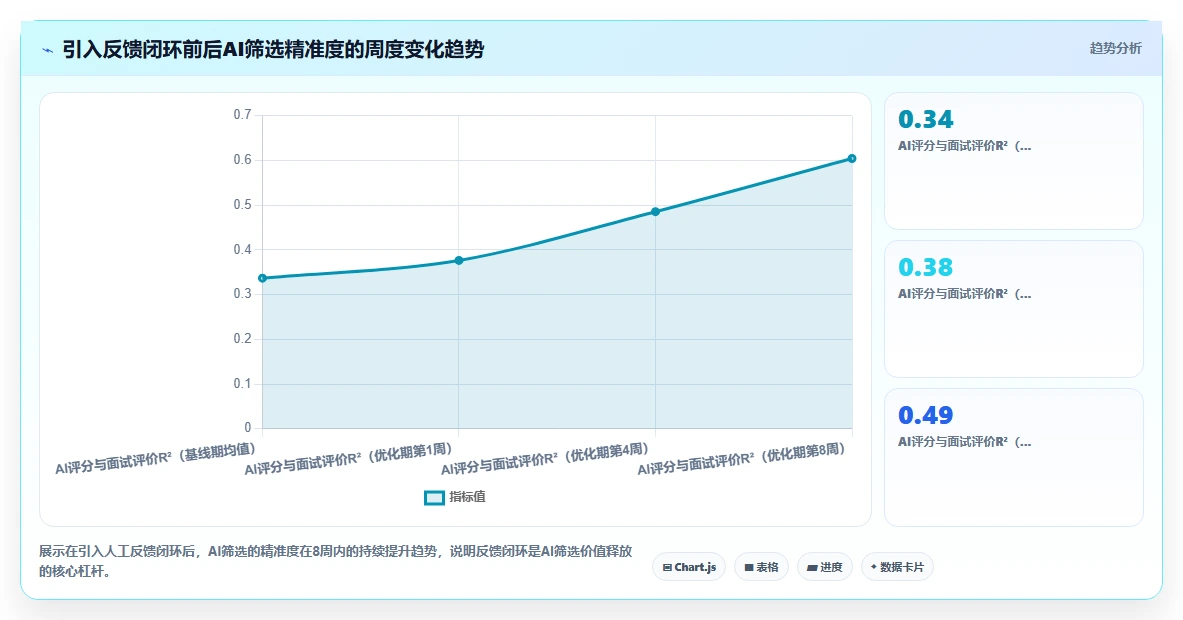Viewport: 1183px width, 620px height.
Task: Click the icon inside the Chart.js chip
Action: tap(667, 567)
